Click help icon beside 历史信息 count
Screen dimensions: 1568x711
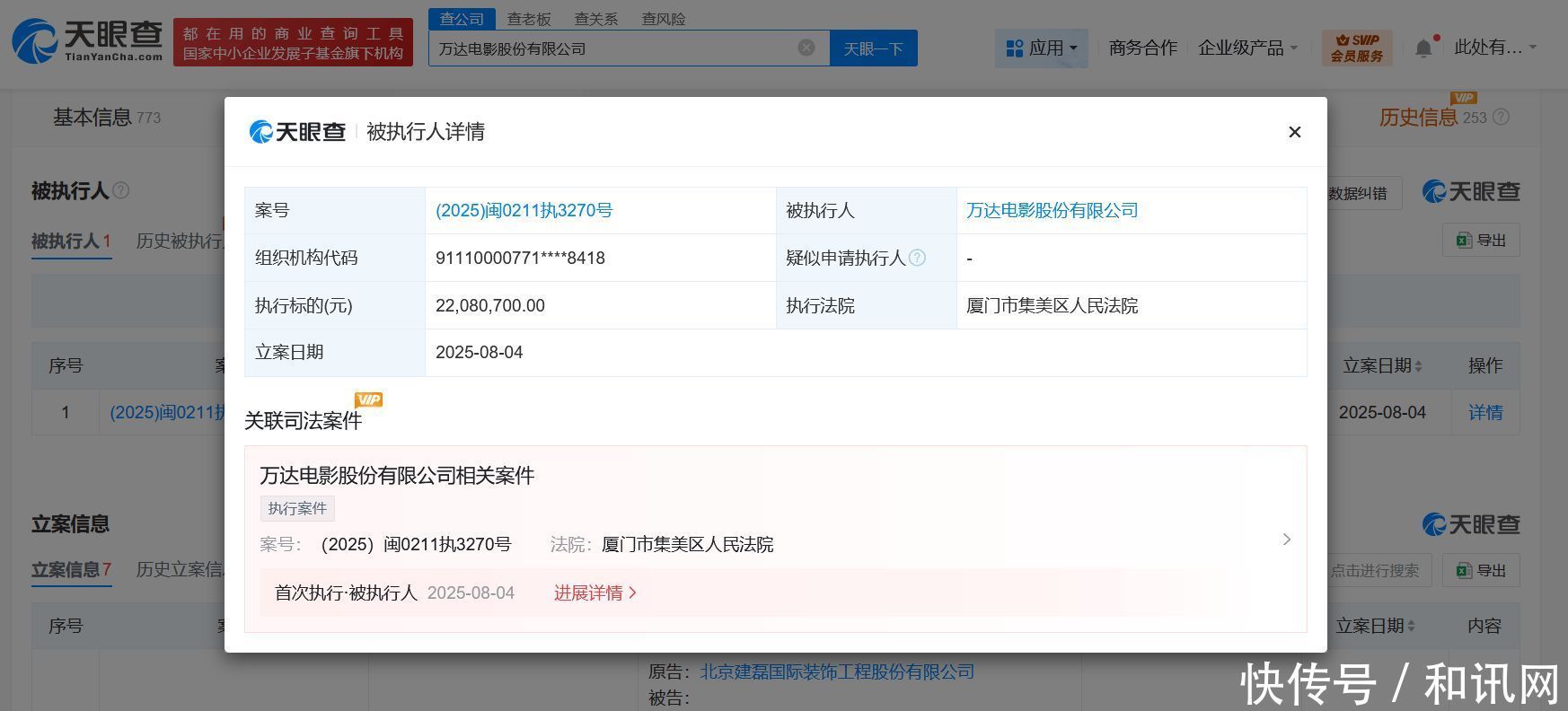coord(1501,118)
